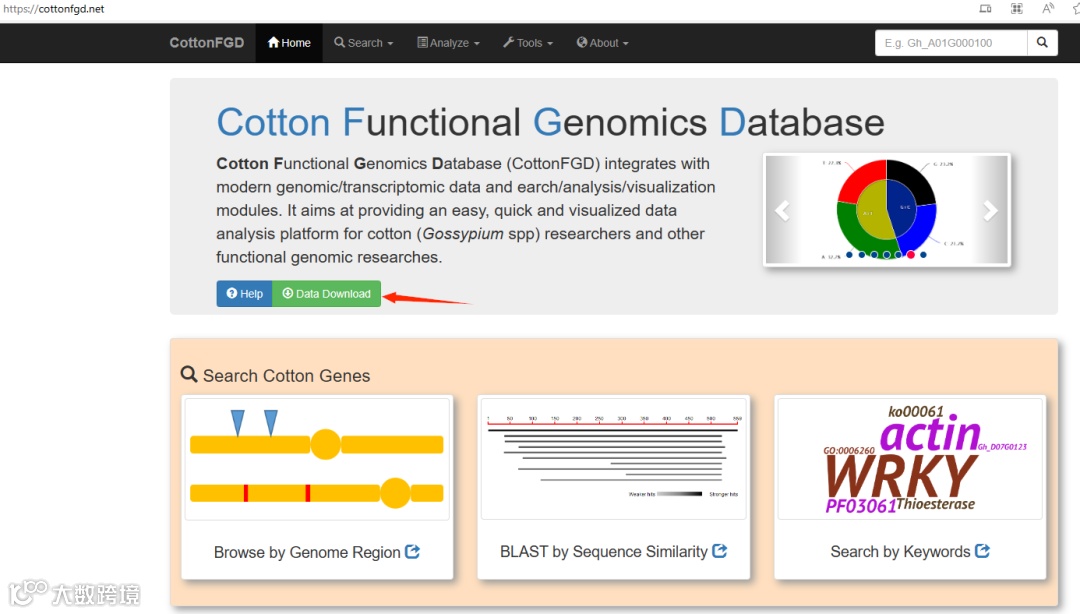Open the Tools dropdown menu
The image size is (1080, 614).
tap(528, 43)
